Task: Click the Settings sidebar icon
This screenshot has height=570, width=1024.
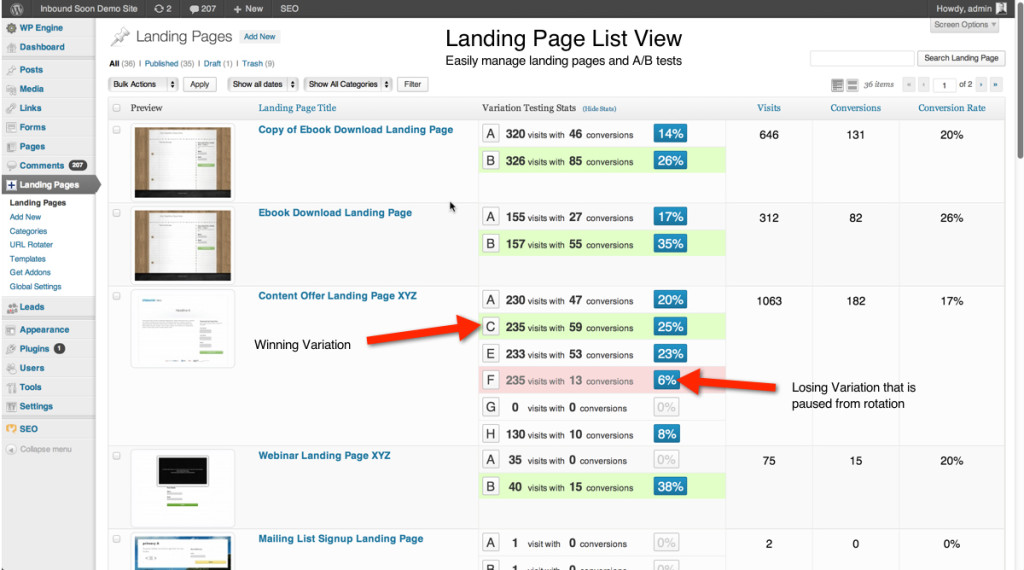Action: (11, 406)
